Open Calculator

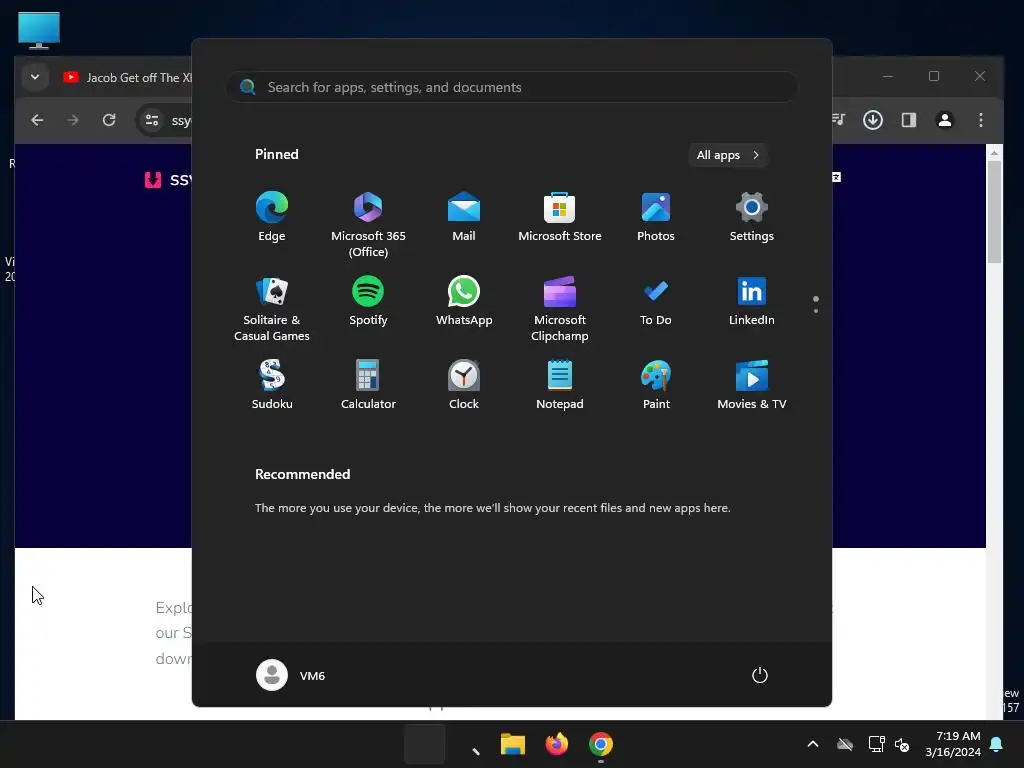(x=368, y=386)
